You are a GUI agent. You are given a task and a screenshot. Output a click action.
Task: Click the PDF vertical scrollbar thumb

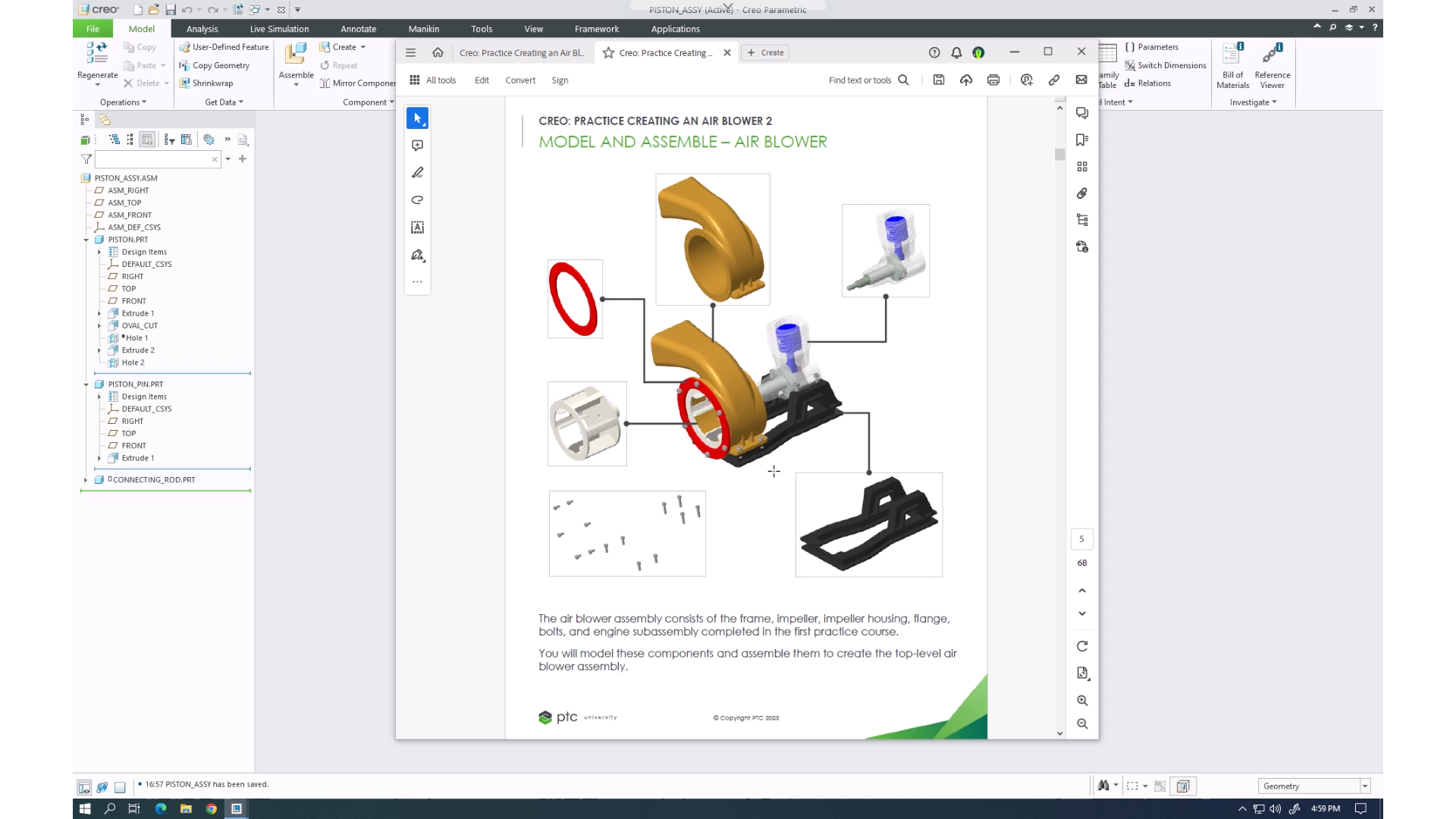(1059, 155)
